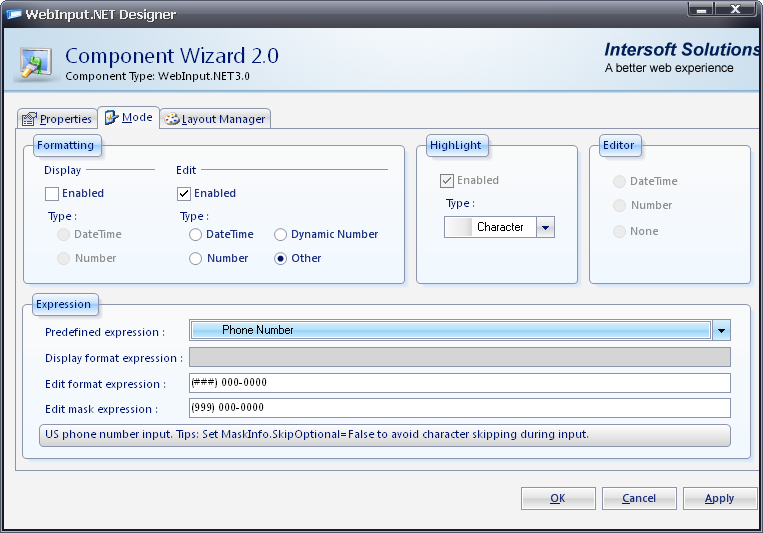
Task: Click the WebInput.NET Designer title bar icon
Action: (x=14, y=14)
